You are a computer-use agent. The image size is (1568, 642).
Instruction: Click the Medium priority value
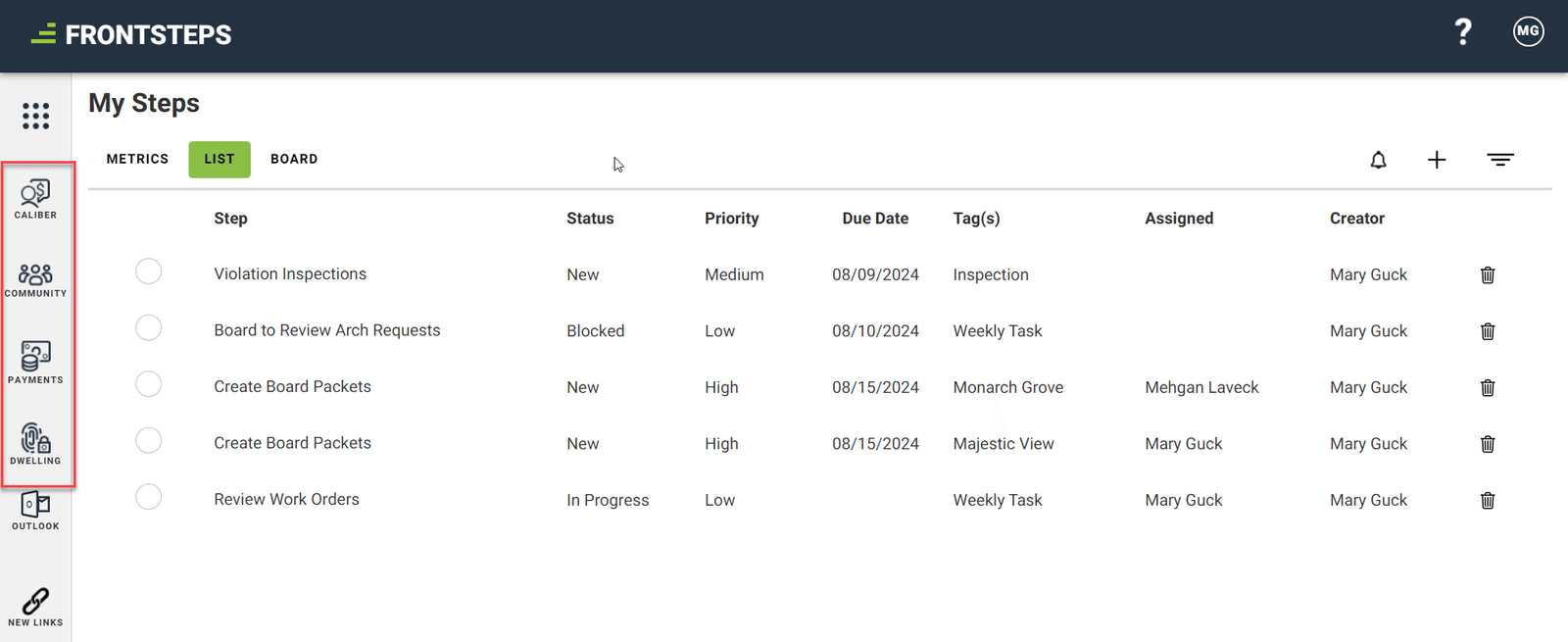[x=734, y=275]
